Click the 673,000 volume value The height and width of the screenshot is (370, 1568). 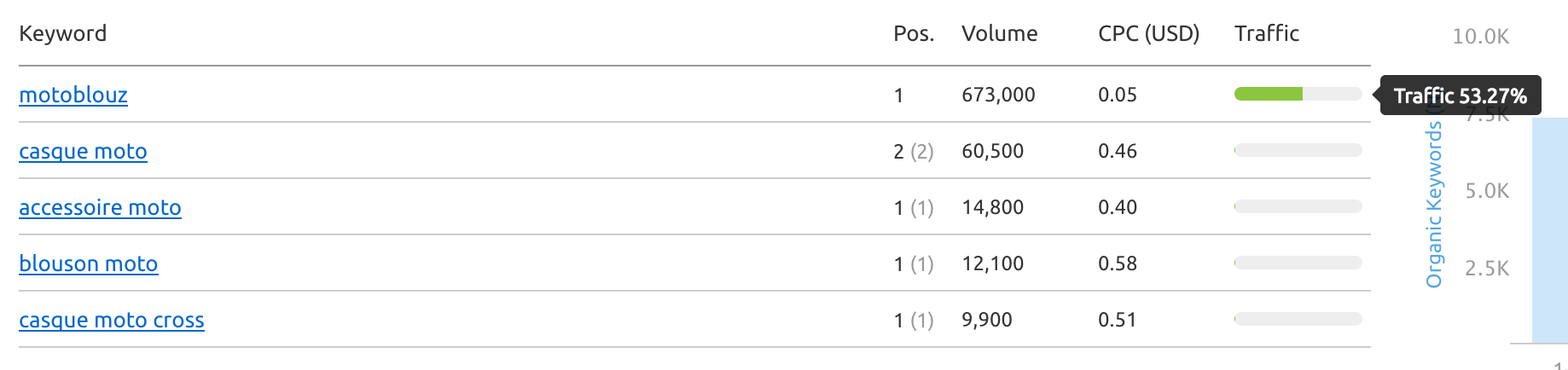click(998, 95)
